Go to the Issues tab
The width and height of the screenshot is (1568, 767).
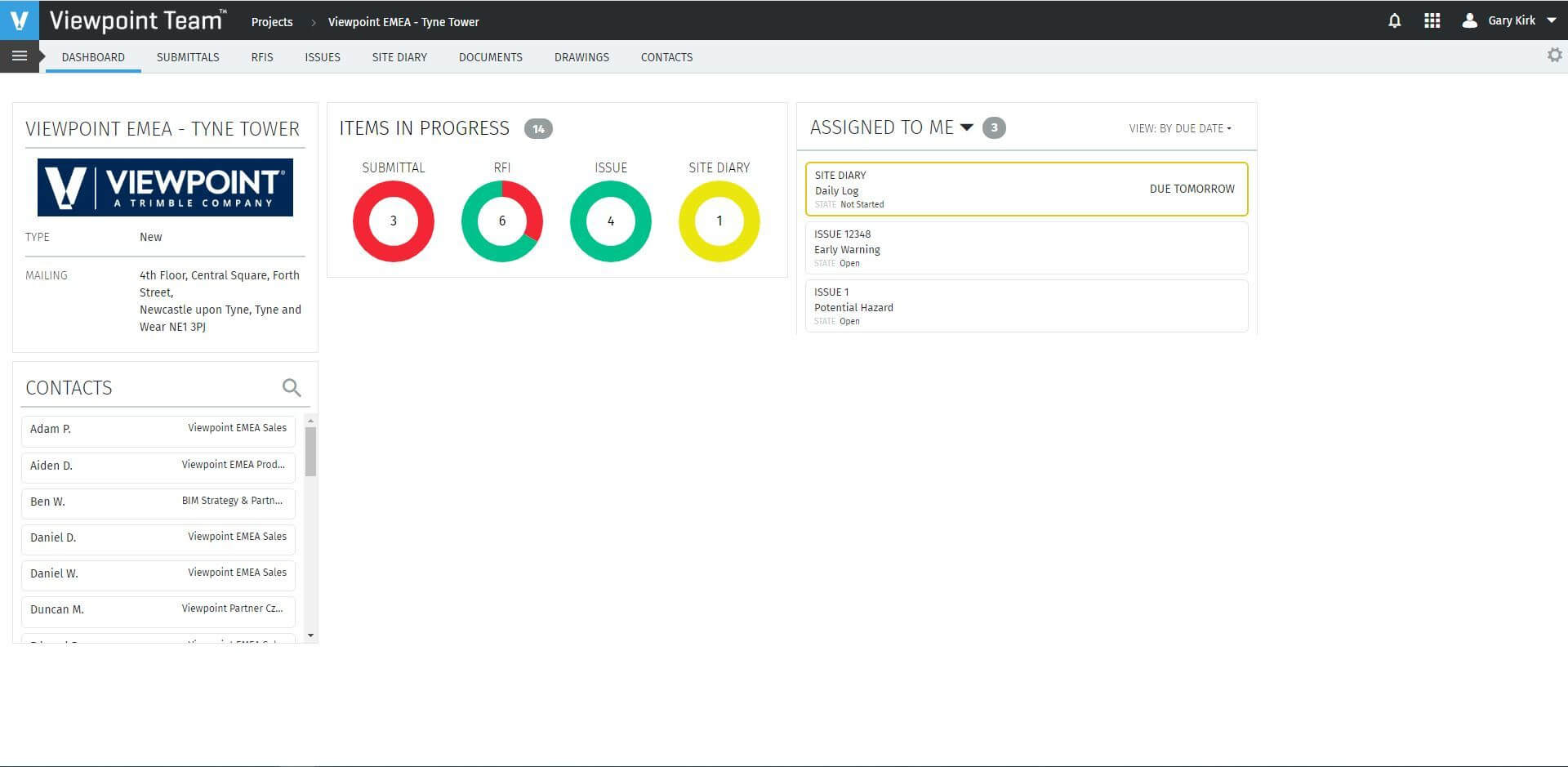coord(323,57)
